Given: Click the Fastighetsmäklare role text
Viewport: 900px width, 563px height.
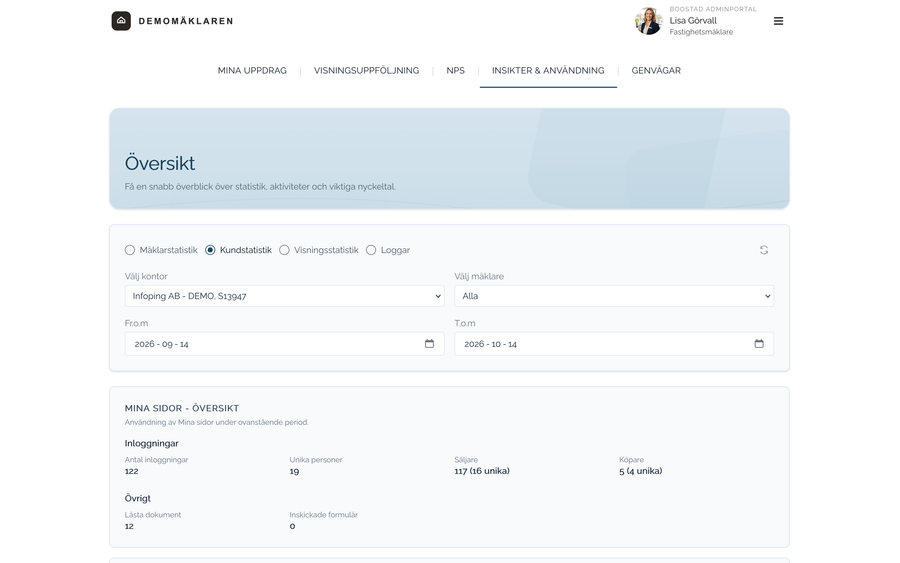Looking at the screenshot, I should tap(701, 32).
